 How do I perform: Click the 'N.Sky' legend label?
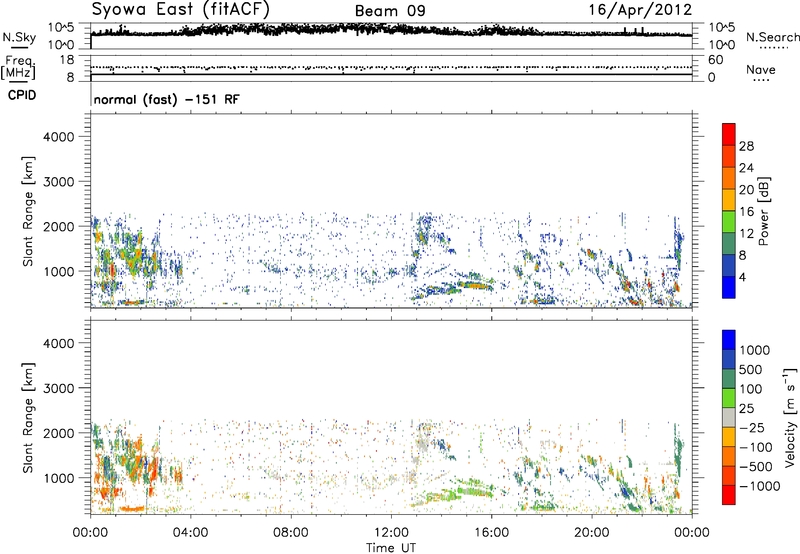tap(19, 37)
